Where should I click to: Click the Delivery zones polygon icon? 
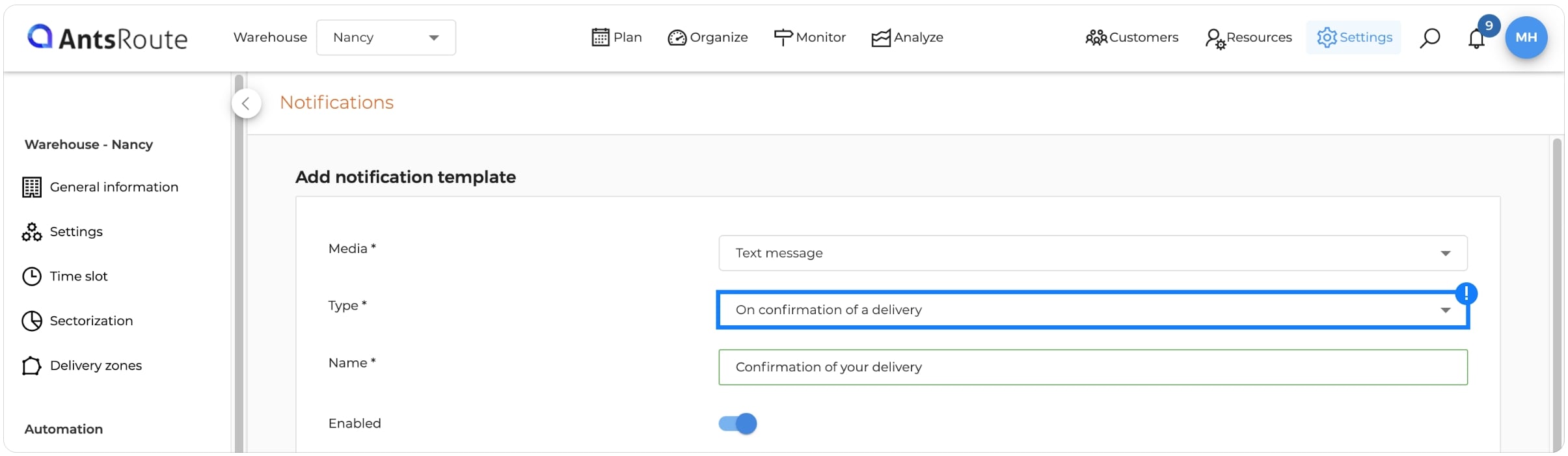pyautogui.click(x=32, y=366)
